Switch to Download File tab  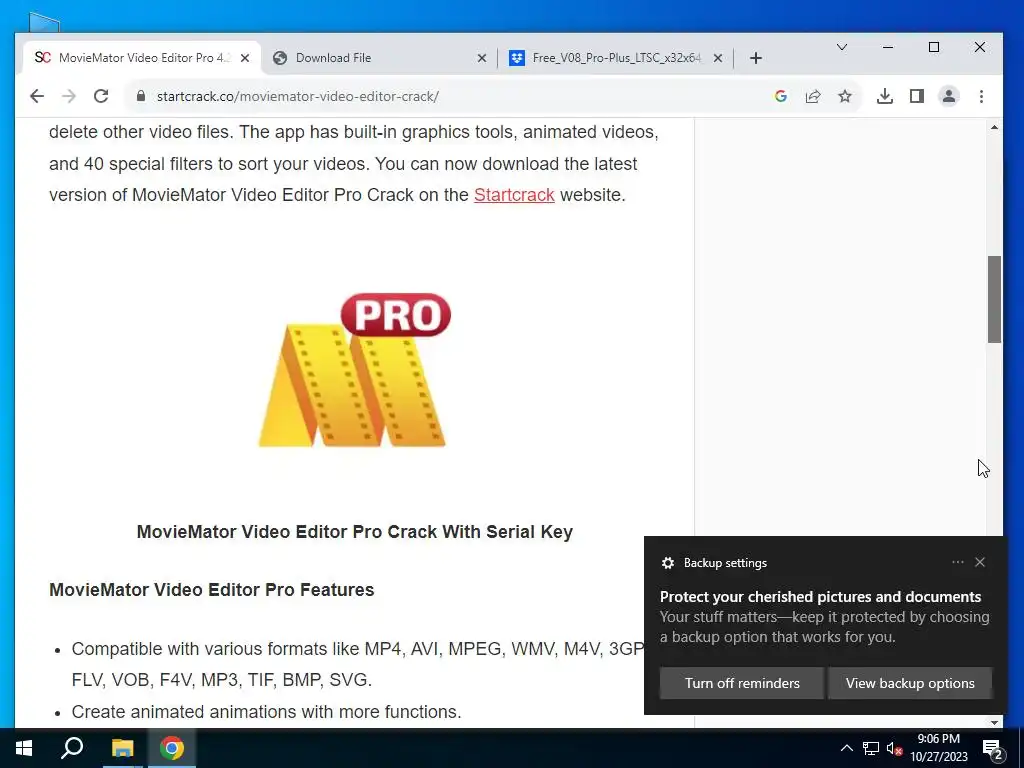pyautogui.click(x=379, y=58)
